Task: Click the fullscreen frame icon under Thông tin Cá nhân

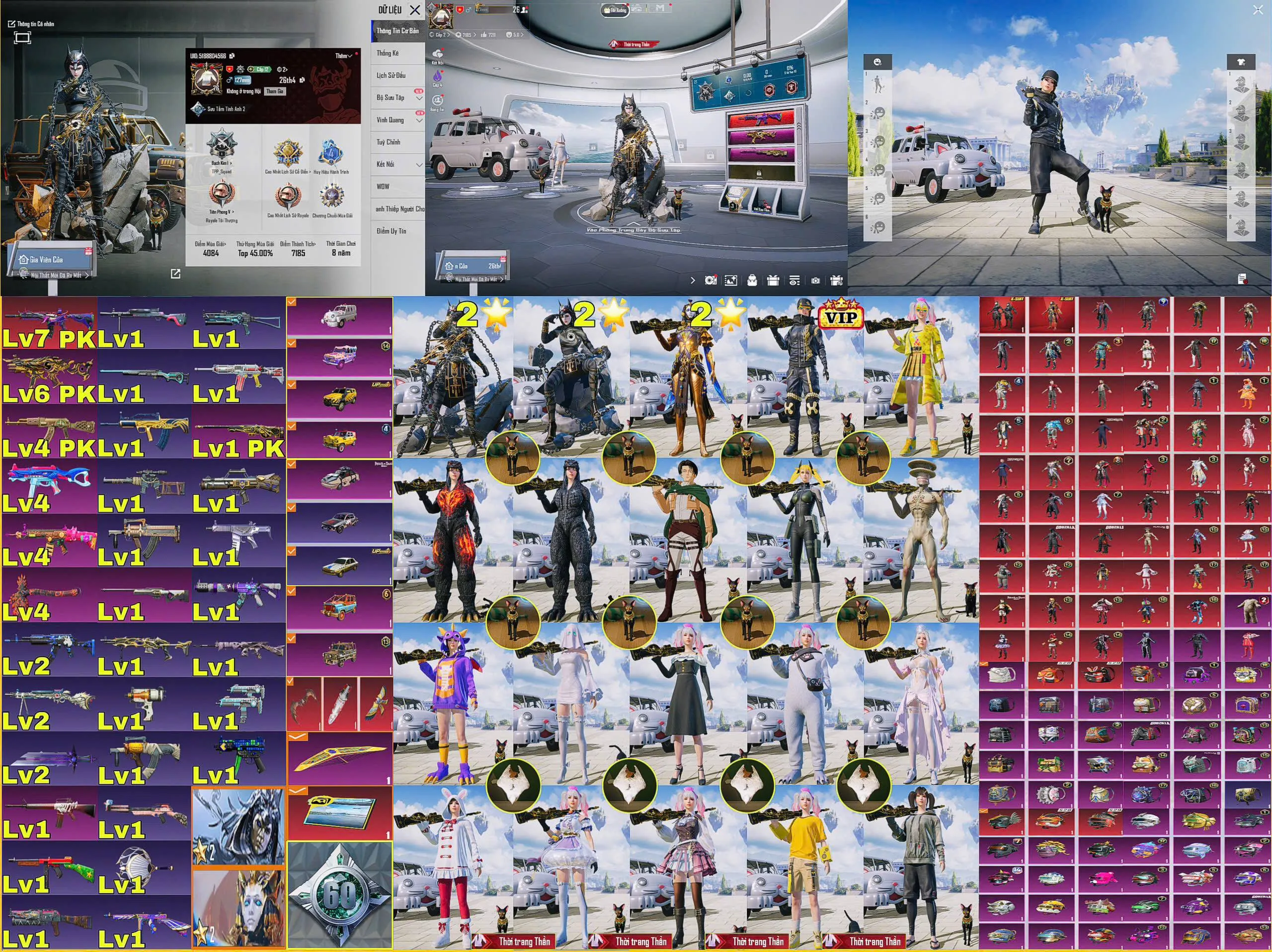Action: [22, 38]
